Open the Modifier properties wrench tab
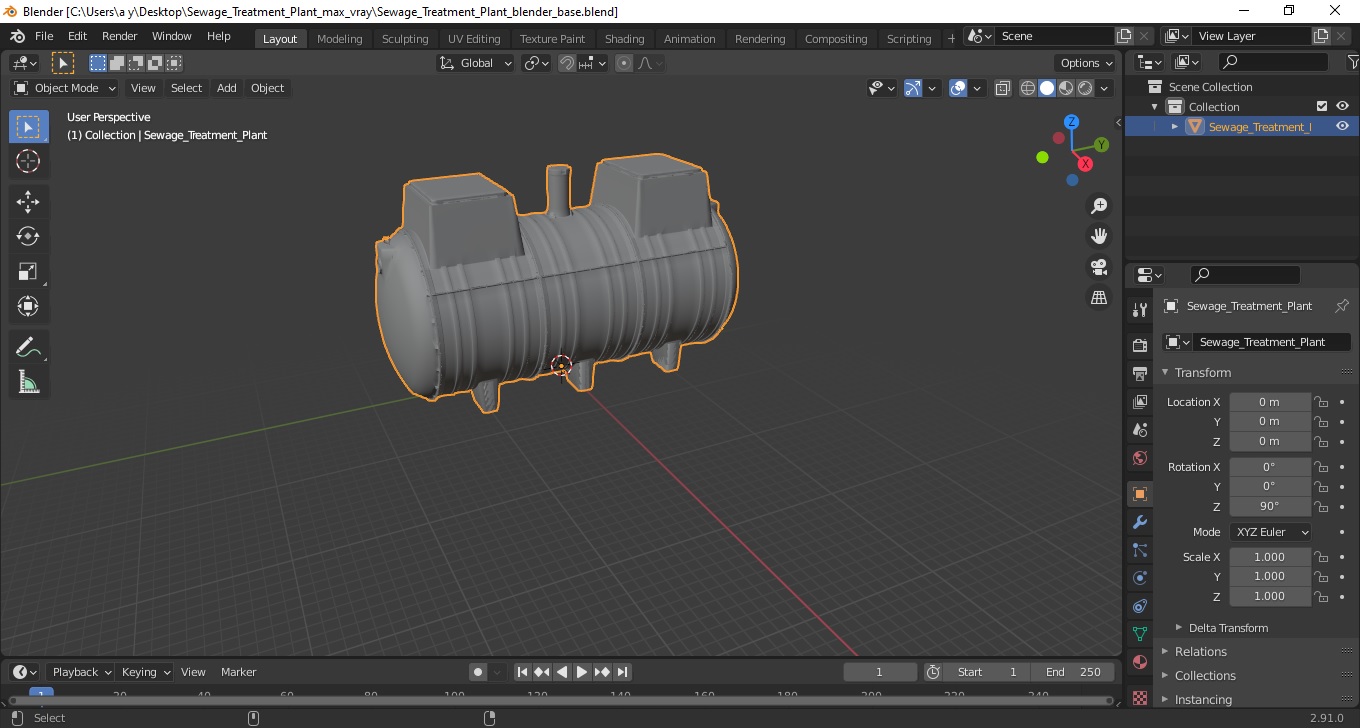The height and width of the screenshot is (728, 1360). (1139, 522)
